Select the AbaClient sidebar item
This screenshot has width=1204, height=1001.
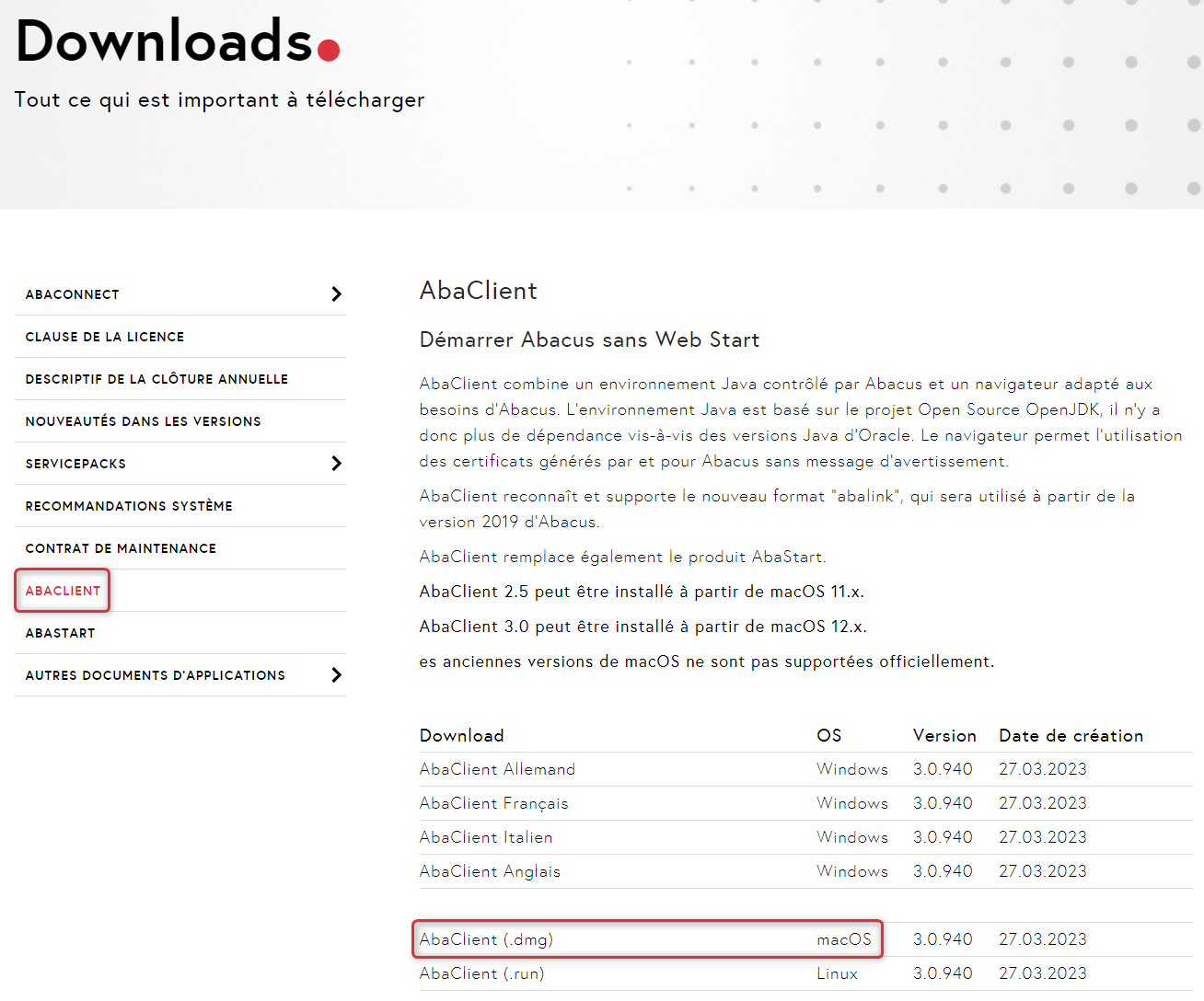pos(63,591)
